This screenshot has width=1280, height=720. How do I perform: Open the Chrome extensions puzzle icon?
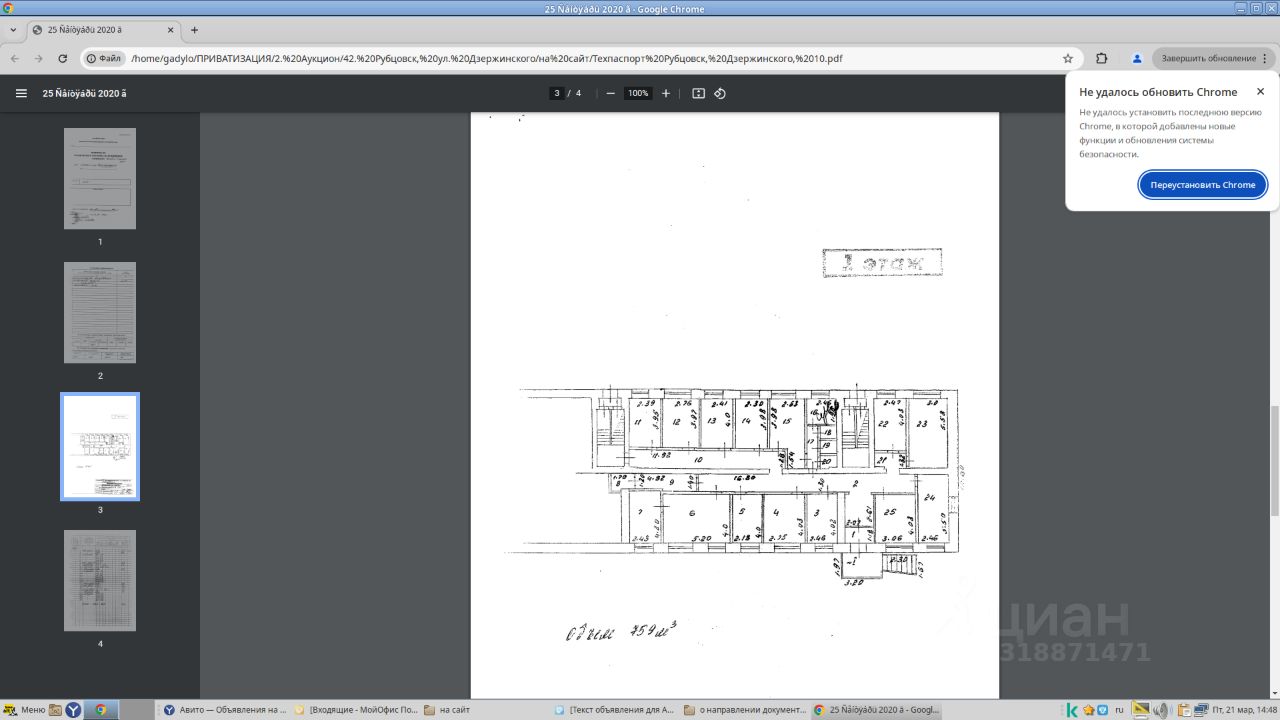click(1102, 58)
